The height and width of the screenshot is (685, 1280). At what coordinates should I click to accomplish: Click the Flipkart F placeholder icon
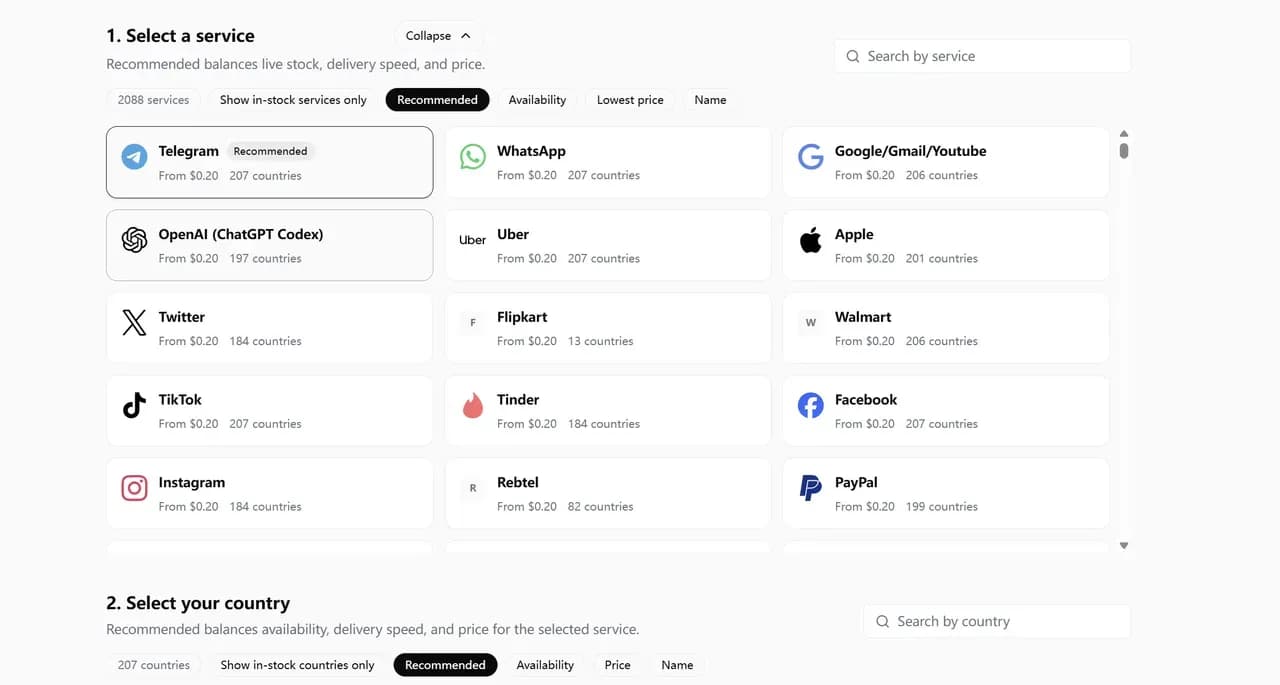(473, 322)
